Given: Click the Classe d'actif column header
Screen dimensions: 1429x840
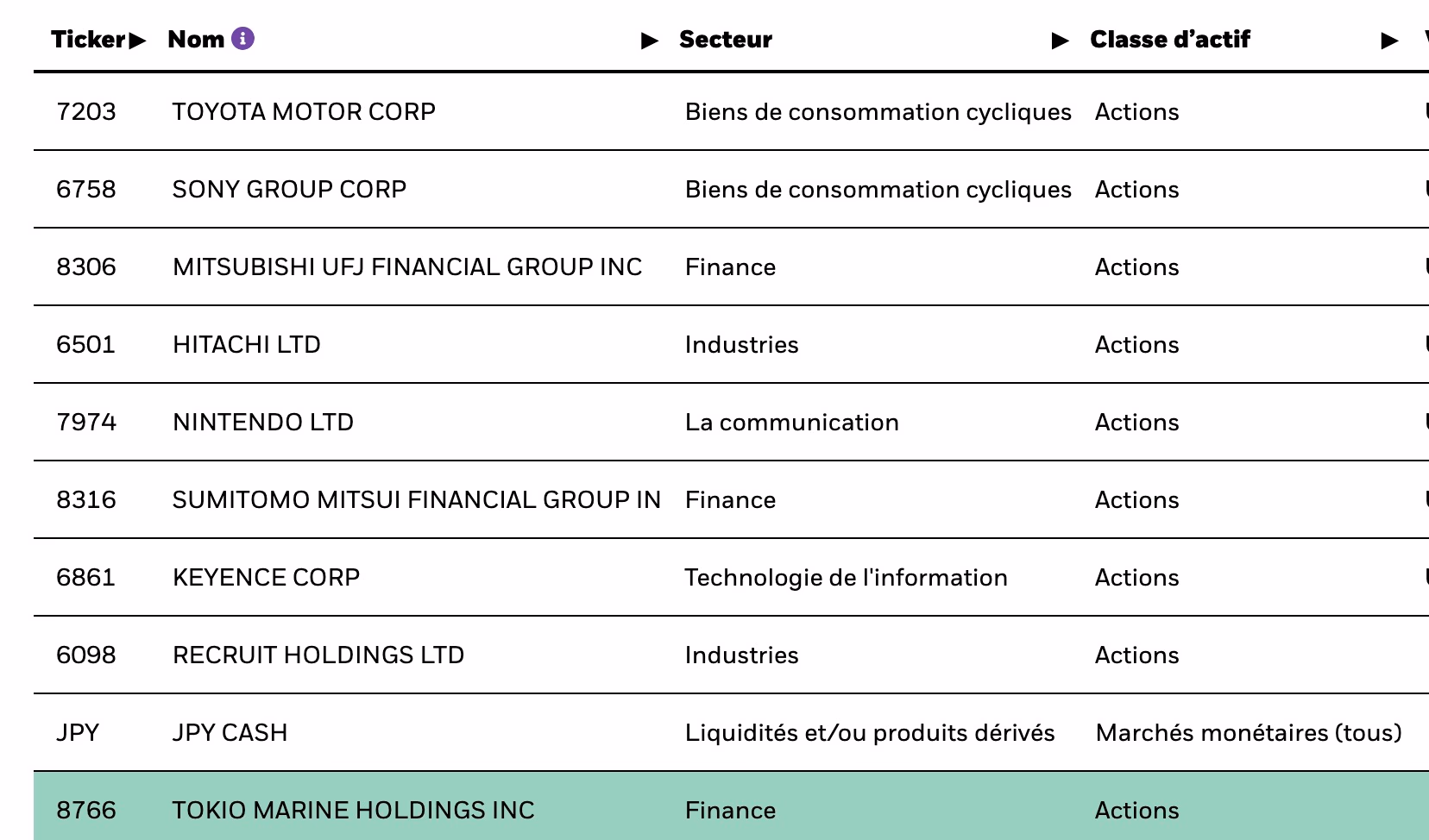Looking at the screenshot, I should (x=1170, y=39).
